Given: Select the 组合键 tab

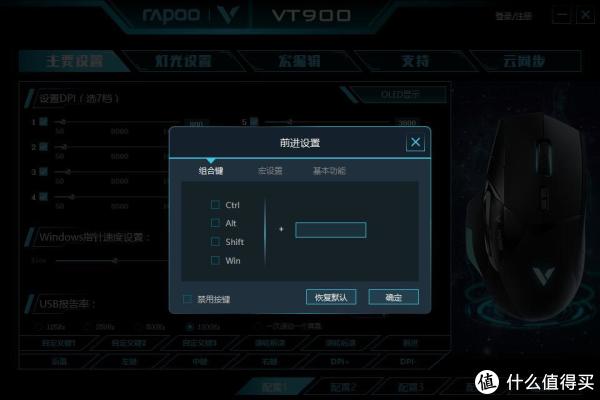Looking at the screenshot, I should tap(211, 171).
